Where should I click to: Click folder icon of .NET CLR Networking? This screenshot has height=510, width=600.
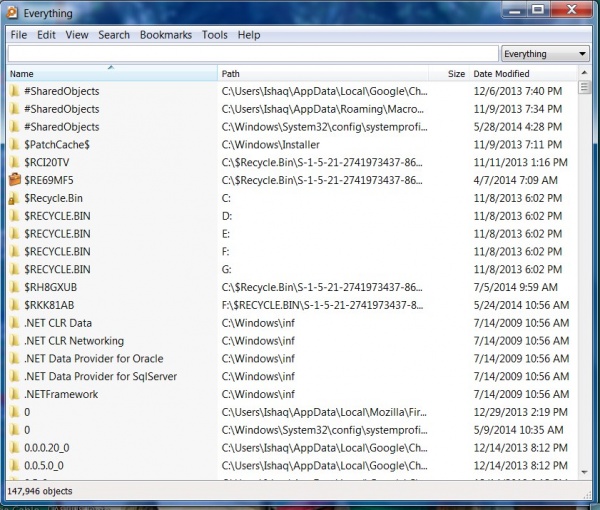pyautogui.click(x=14, y=341)
